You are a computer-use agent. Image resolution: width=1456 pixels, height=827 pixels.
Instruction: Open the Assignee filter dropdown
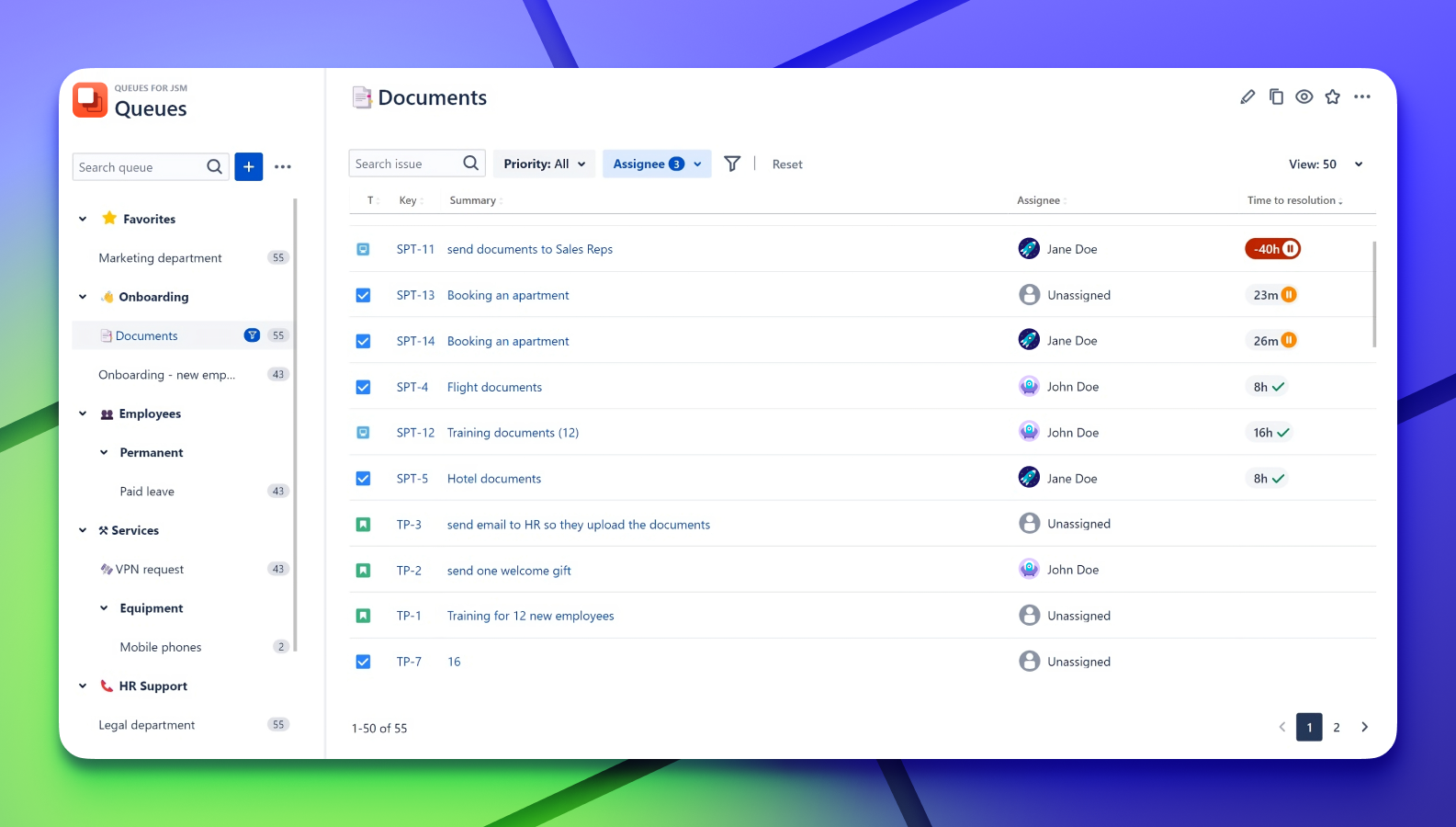click(657, 164)
